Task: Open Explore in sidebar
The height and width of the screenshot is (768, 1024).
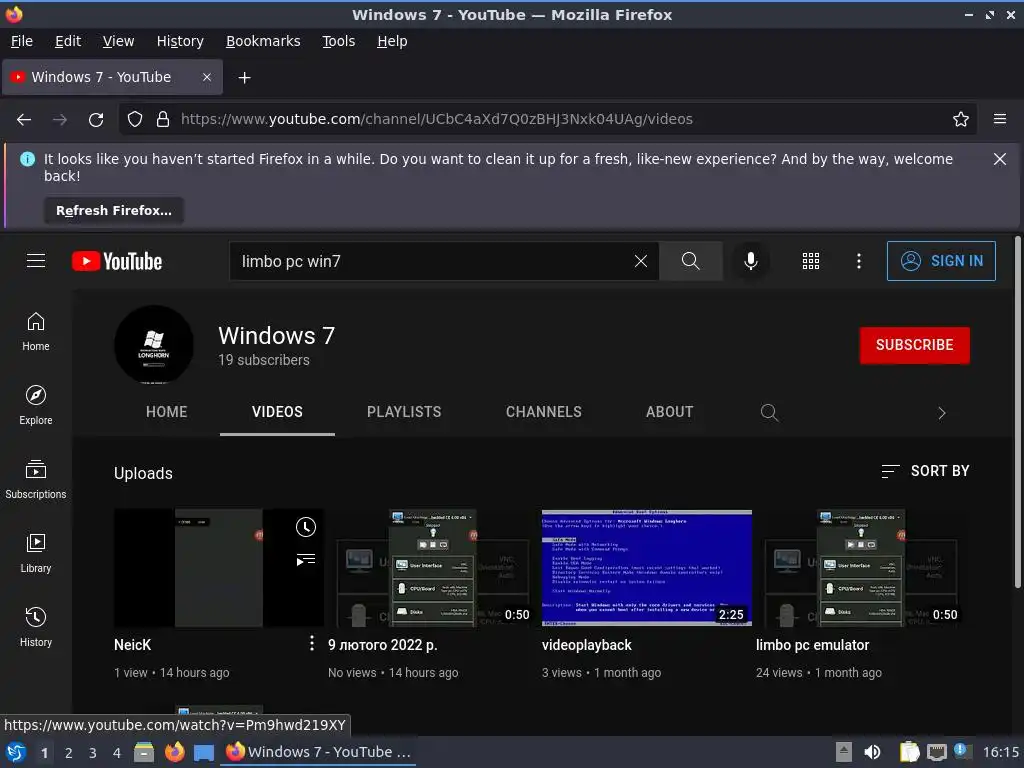Action: coord(36,406)
